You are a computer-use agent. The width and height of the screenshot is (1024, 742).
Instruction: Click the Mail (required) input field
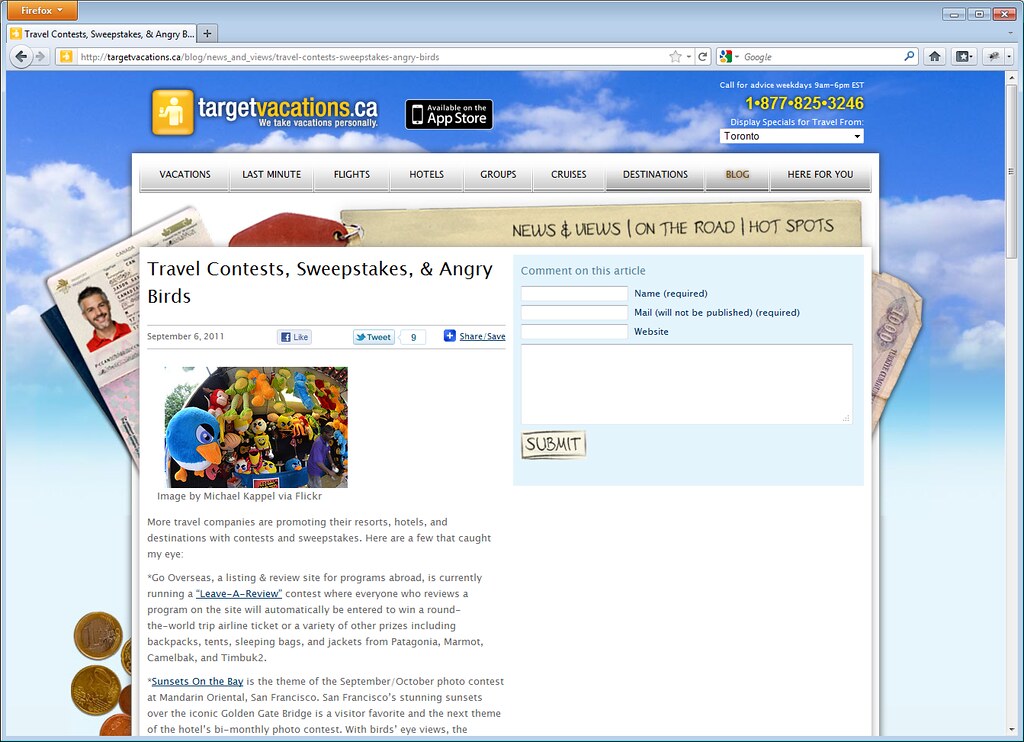coord(574,312)
